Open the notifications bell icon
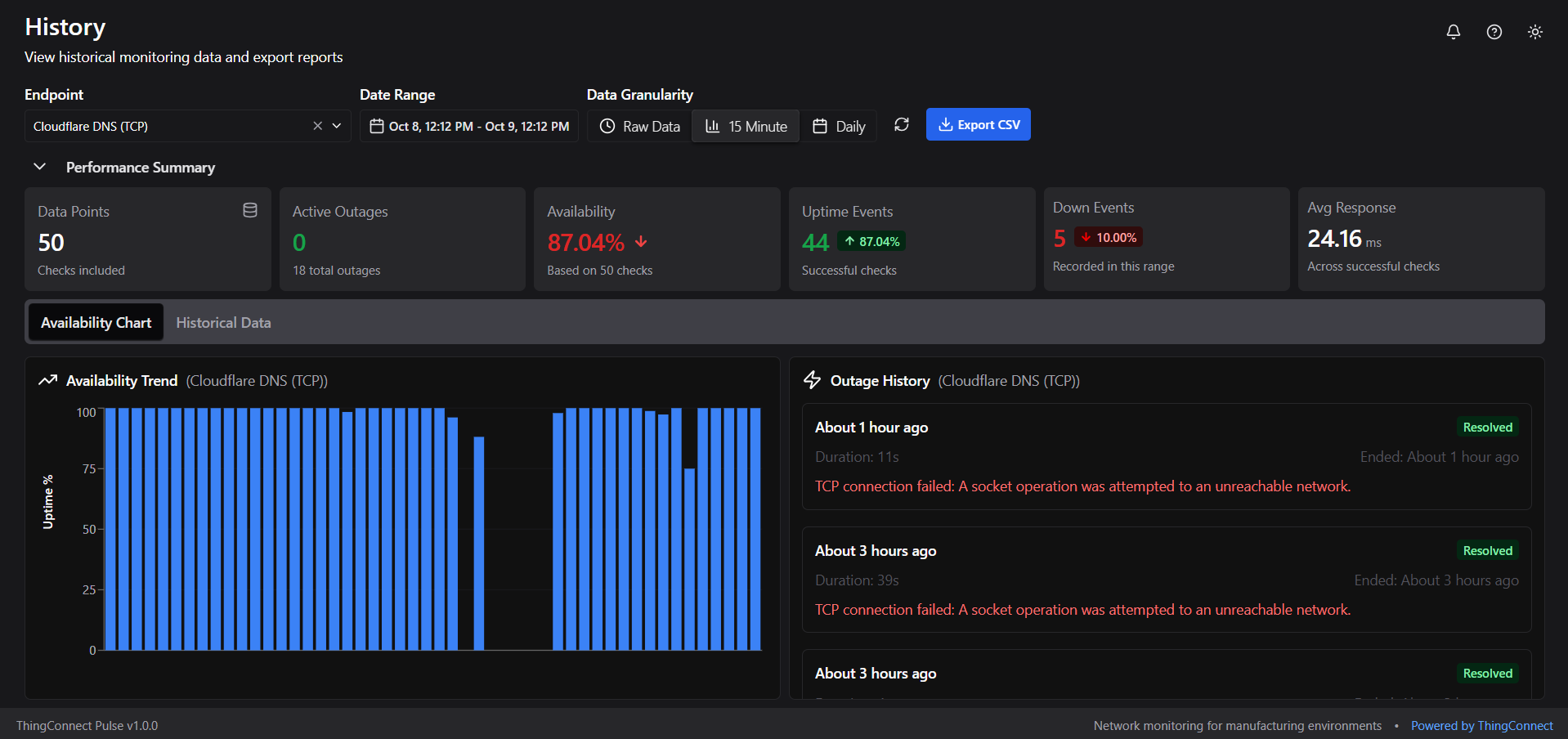 tap(1453, 32)
